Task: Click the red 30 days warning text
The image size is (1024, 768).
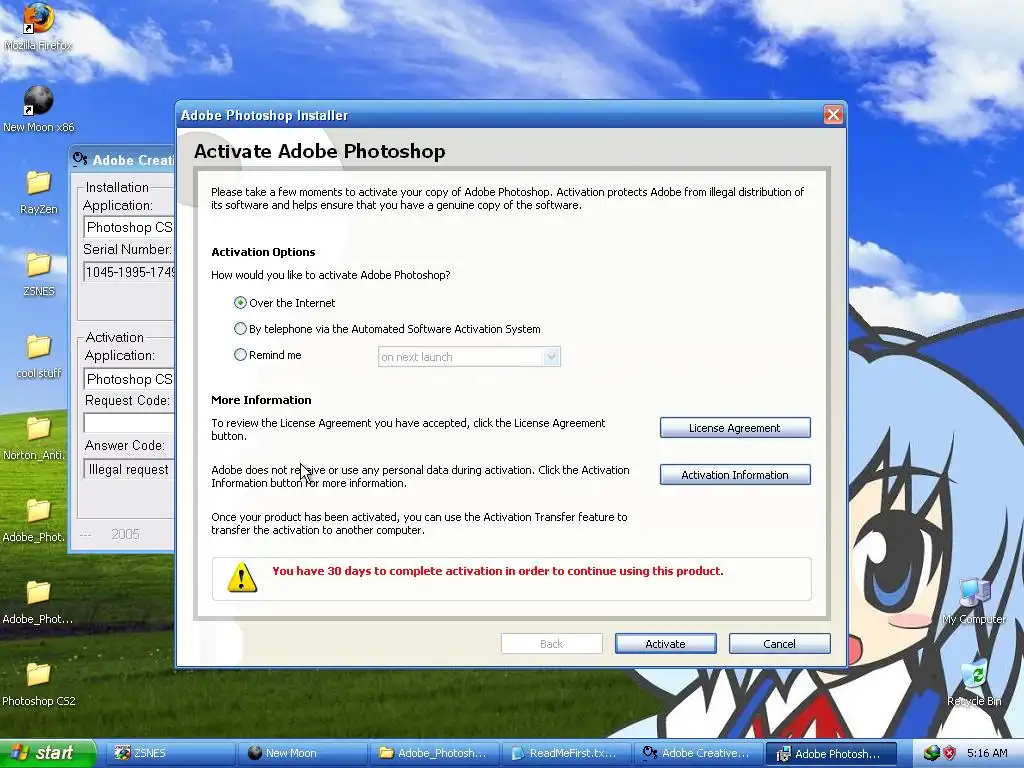Action: [x=498, y=571]
